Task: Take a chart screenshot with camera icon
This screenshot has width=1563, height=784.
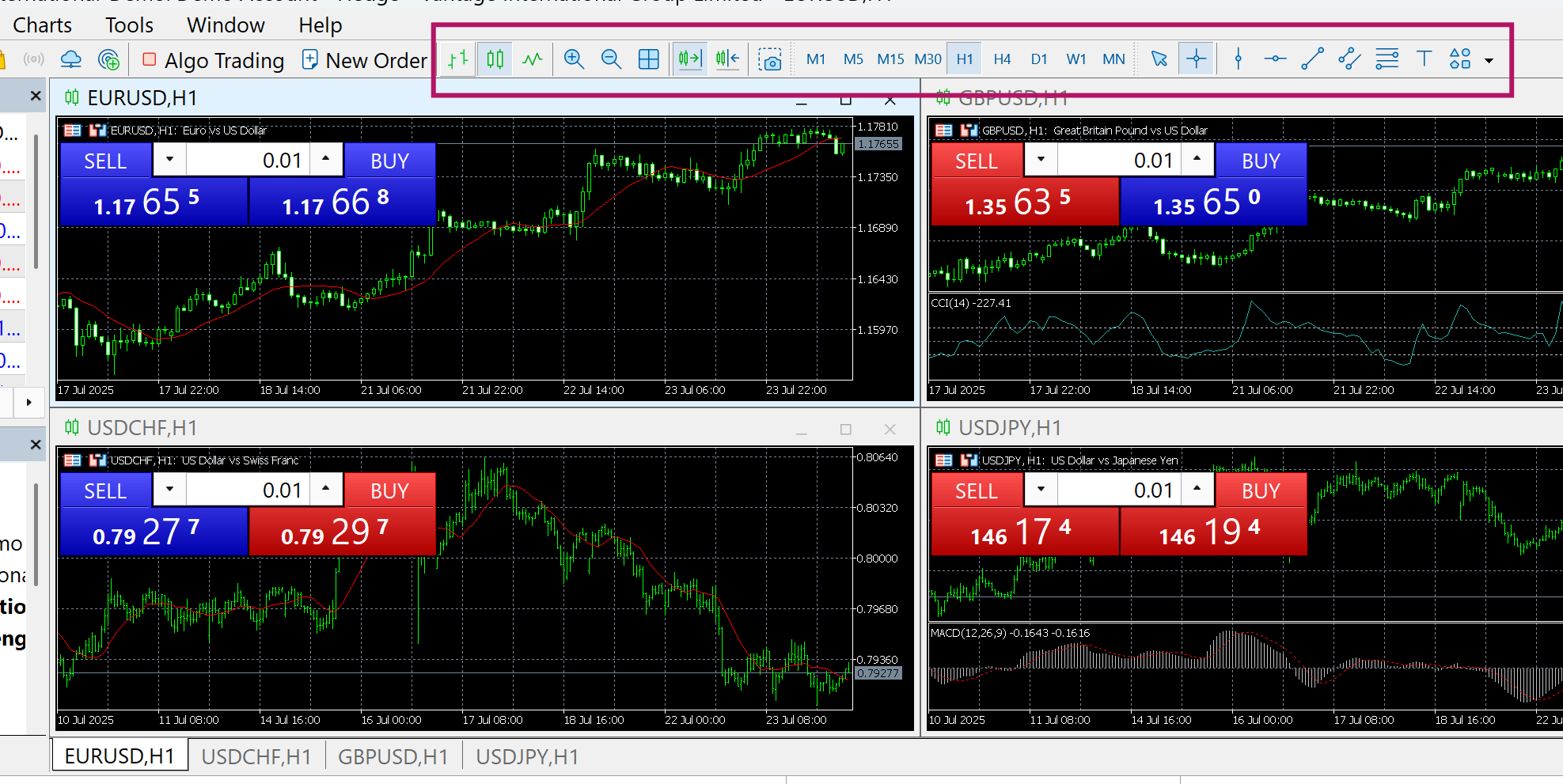Action: pyautogui.click(x=769, y=59)
